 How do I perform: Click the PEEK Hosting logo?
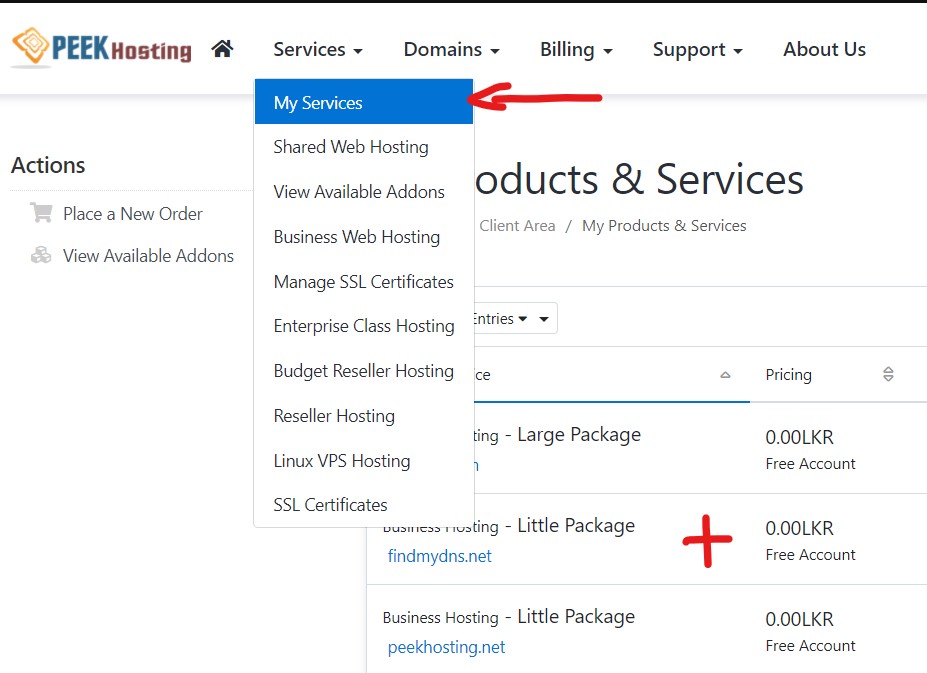(x=101, y=47)
